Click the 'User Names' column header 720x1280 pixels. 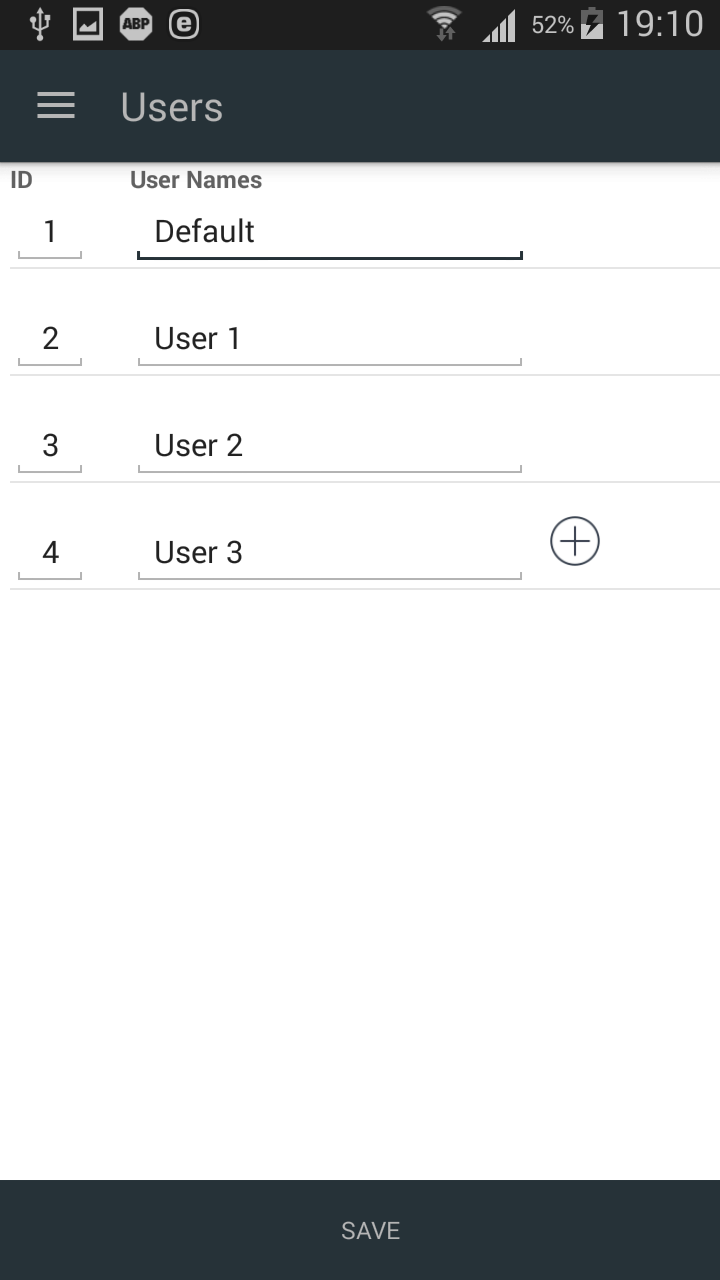[x=194, y=180]
